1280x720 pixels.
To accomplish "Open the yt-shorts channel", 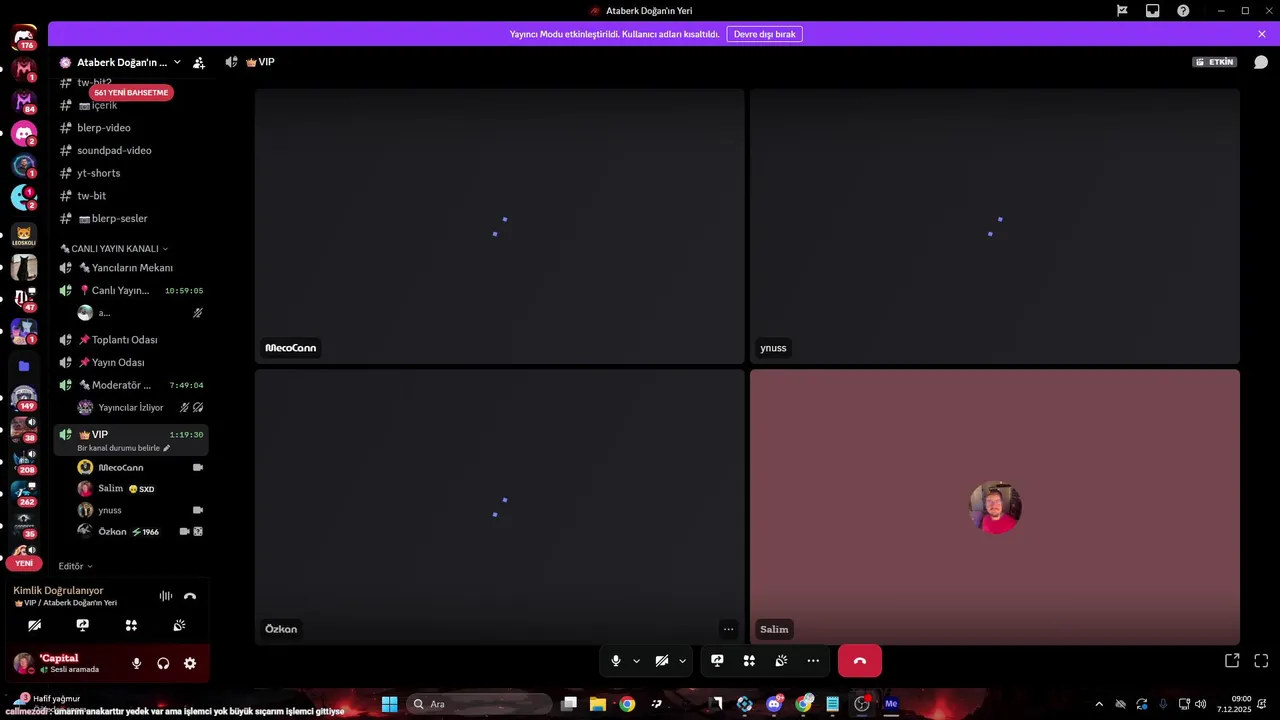I will click(x=131, y=173).
